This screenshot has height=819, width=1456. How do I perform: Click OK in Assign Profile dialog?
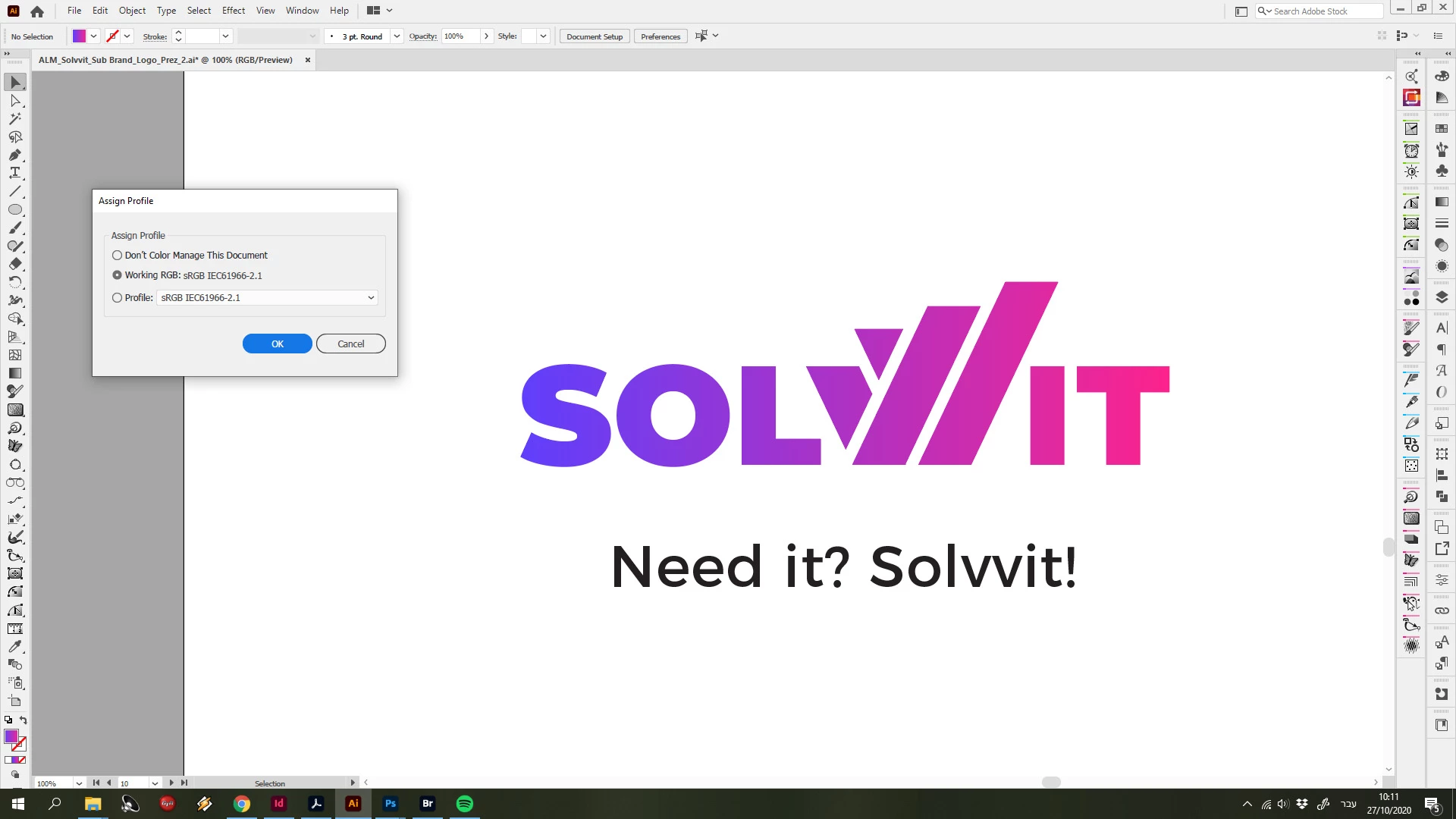tap(277, 344)
